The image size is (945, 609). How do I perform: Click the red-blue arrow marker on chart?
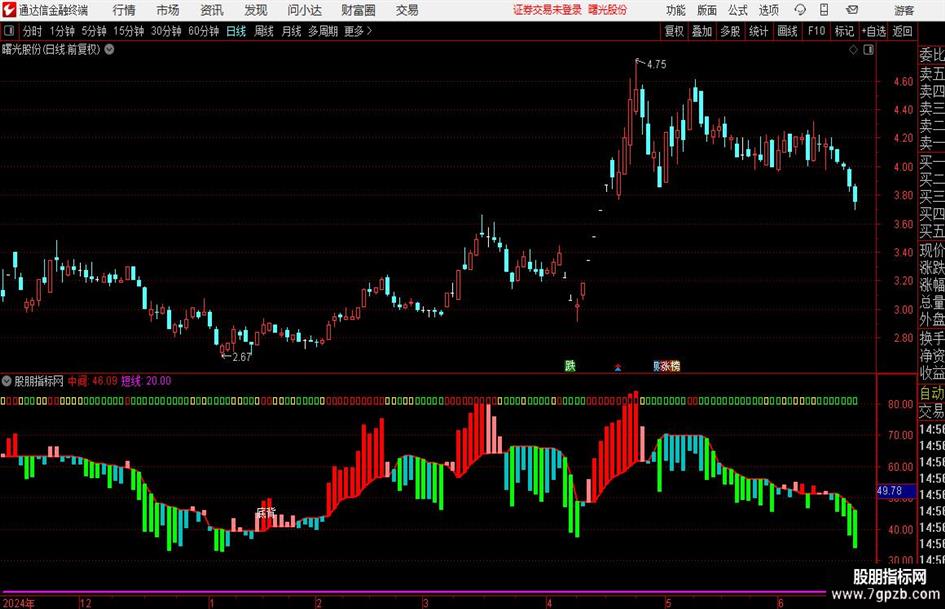(x=618, y=367)
